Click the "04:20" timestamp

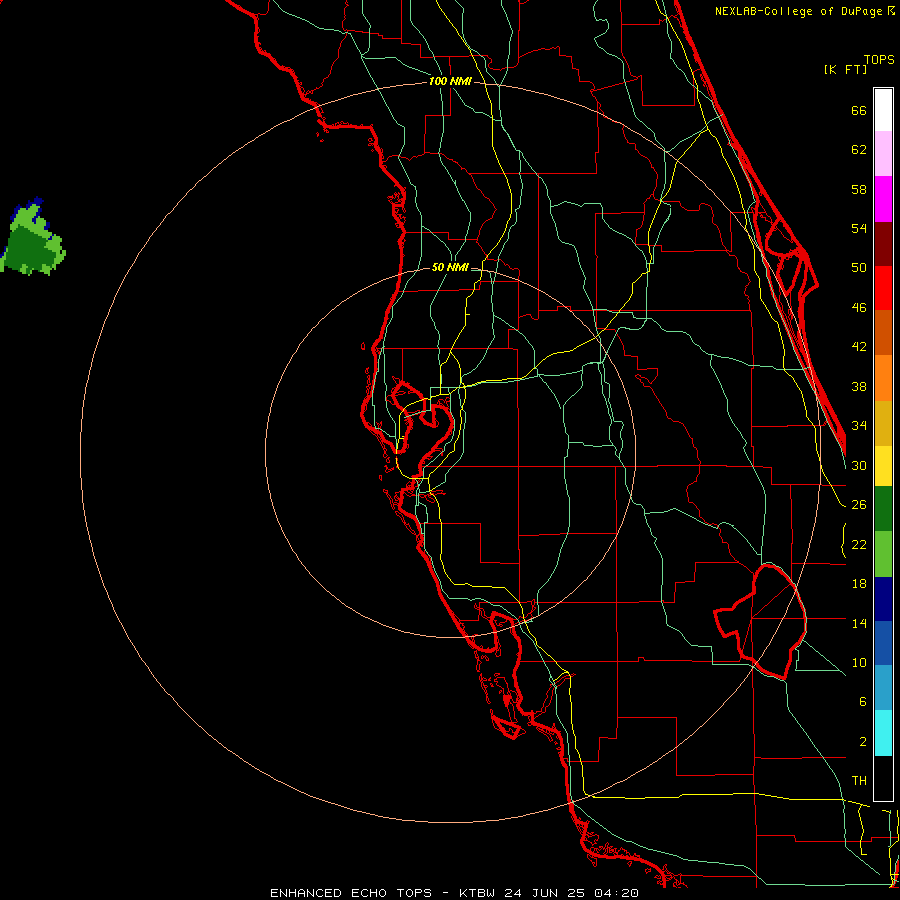pyautogui.click(x=616, y=893)
